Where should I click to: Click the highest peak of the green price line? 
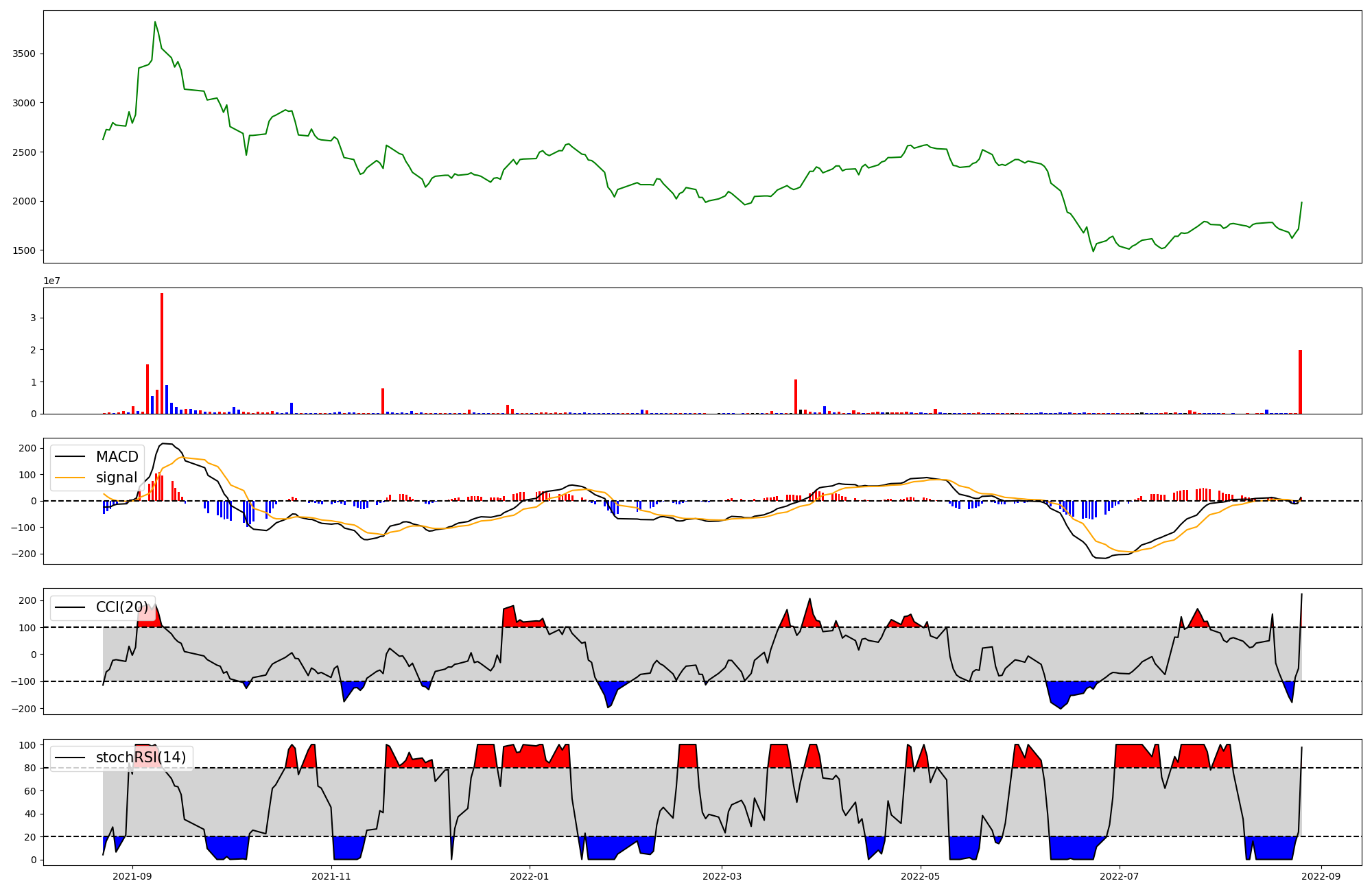click(x=155, y=23)
